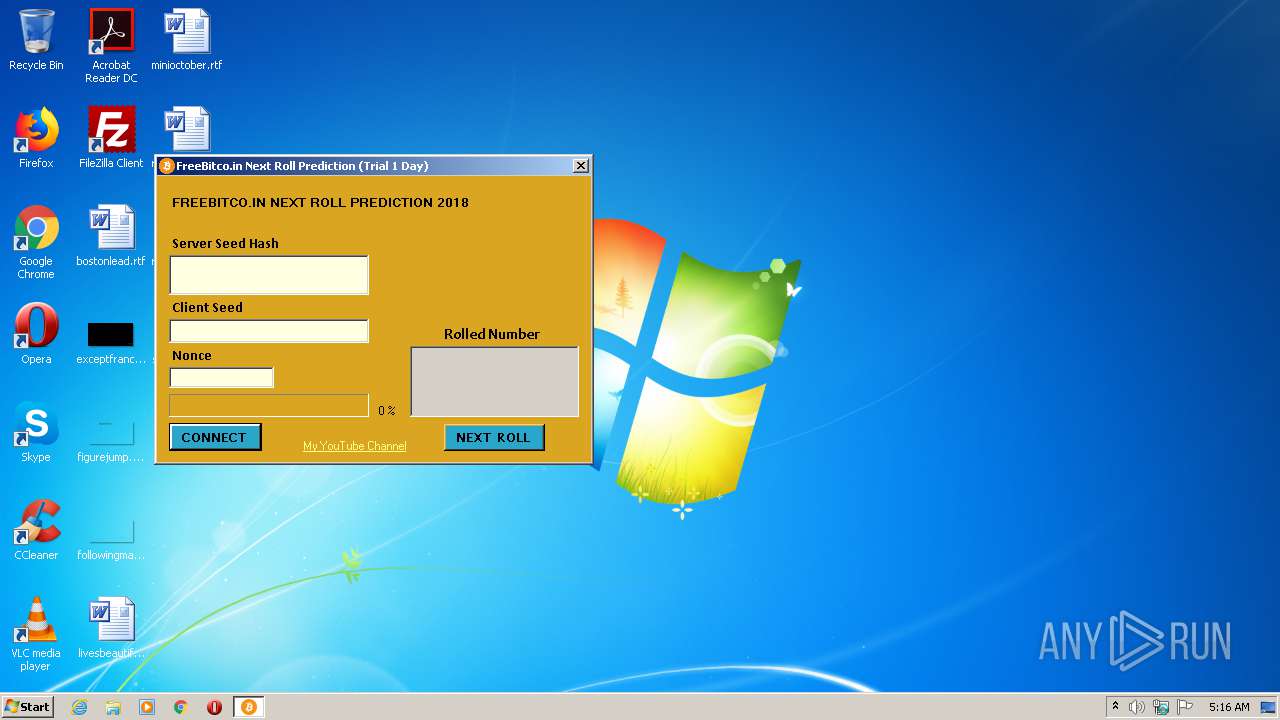The height and width of the screenshot is (720, 1280).
Task: Click Chrome icon in taskbar
Action: (x=181, y=707)
